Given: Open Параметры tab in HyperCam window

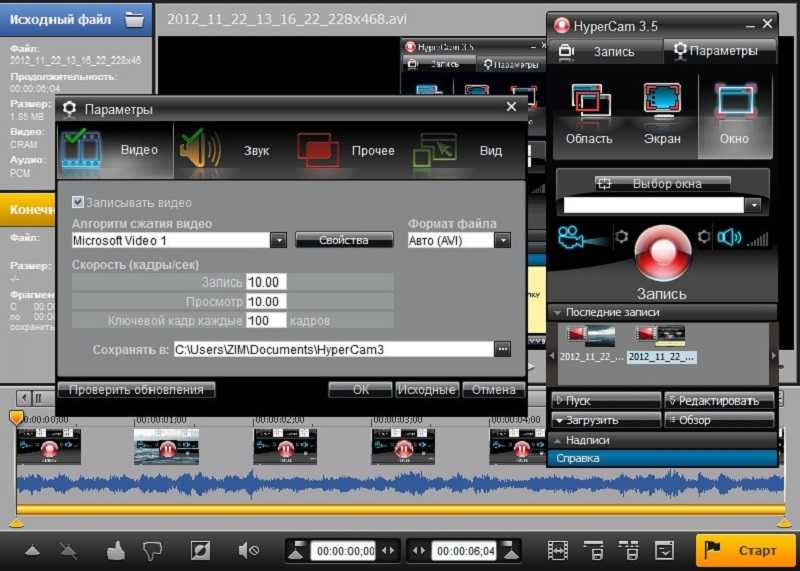Looking at the screenshot, I should coord(719,51).
